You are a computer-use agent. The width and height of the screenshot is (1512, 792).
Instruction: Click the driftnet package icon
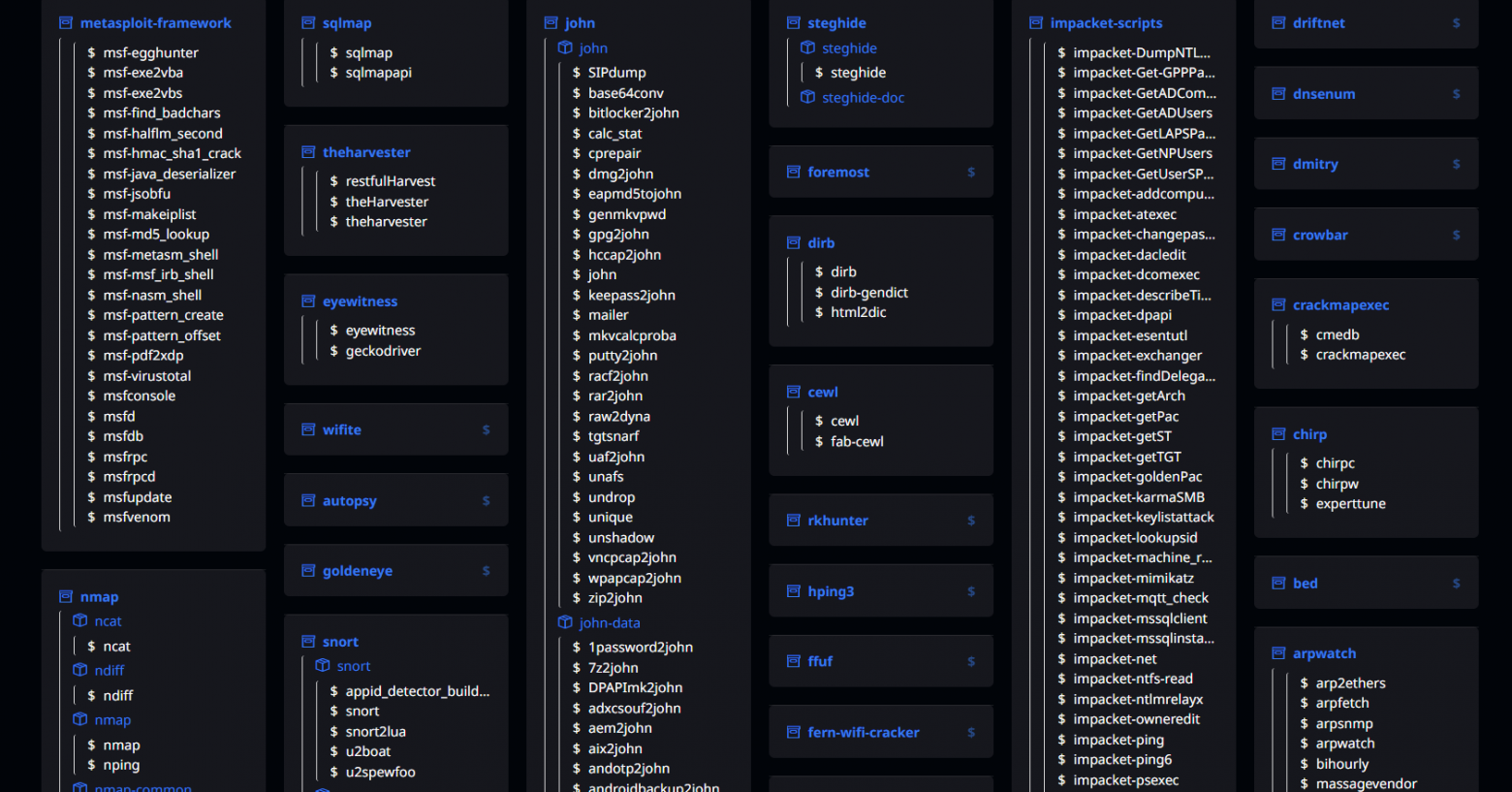(1278, 23)
